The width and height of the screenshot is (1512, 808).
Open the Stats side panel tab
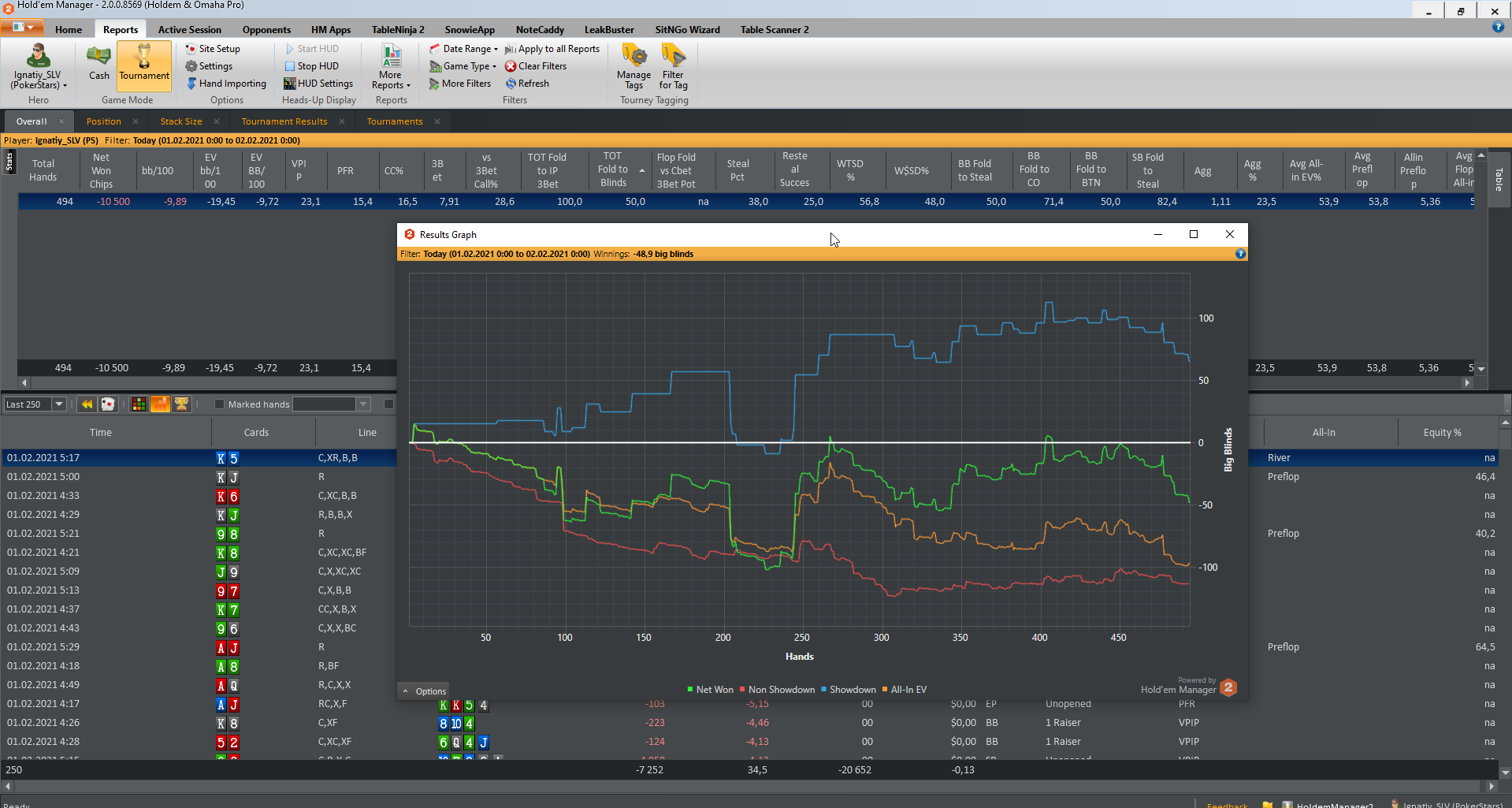[x=9, y=162]
